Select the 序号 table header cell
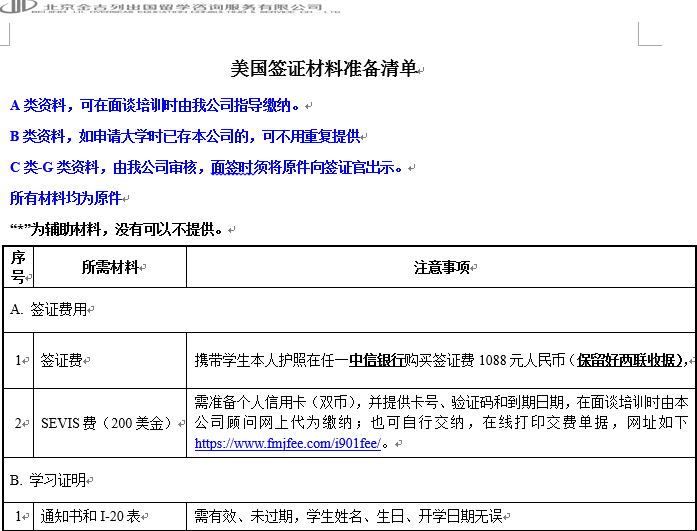 [x=19, y=267]
